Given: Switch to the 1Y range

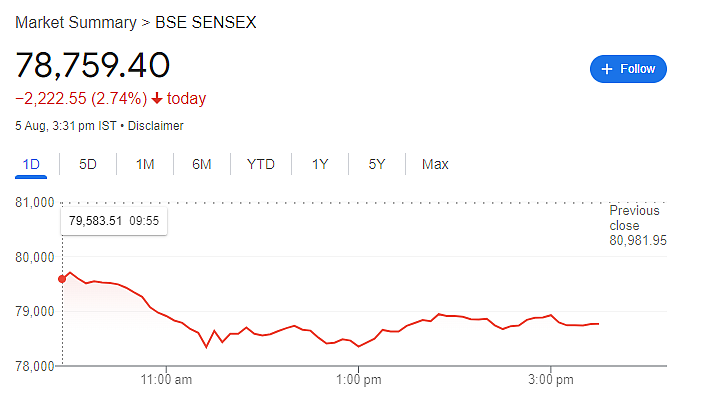Looking at the screenshot, I should [x=320, y=165].
